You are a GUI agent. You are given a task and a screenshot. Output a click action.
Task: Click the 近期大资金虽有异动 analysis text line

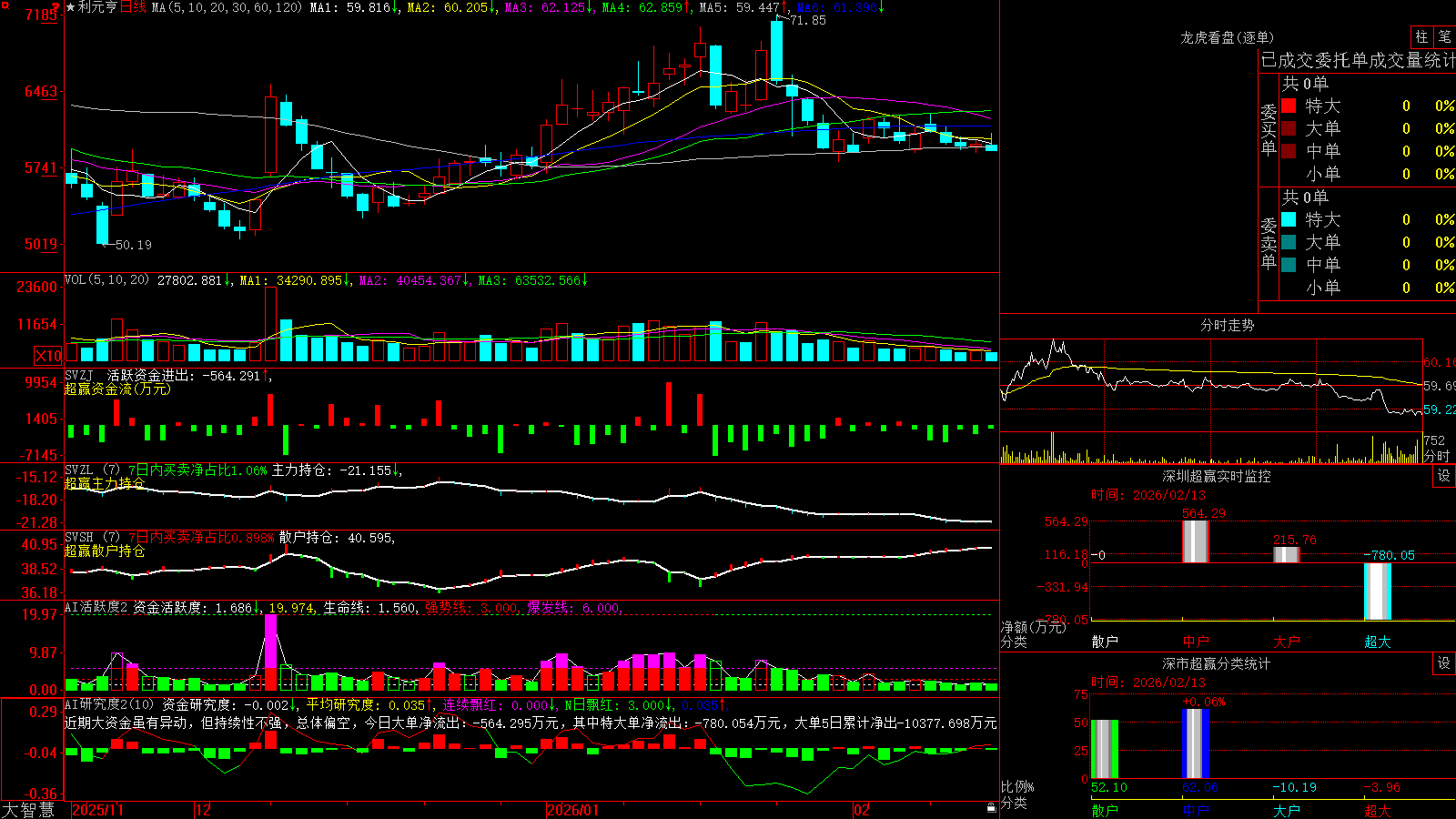pos(531,723)
